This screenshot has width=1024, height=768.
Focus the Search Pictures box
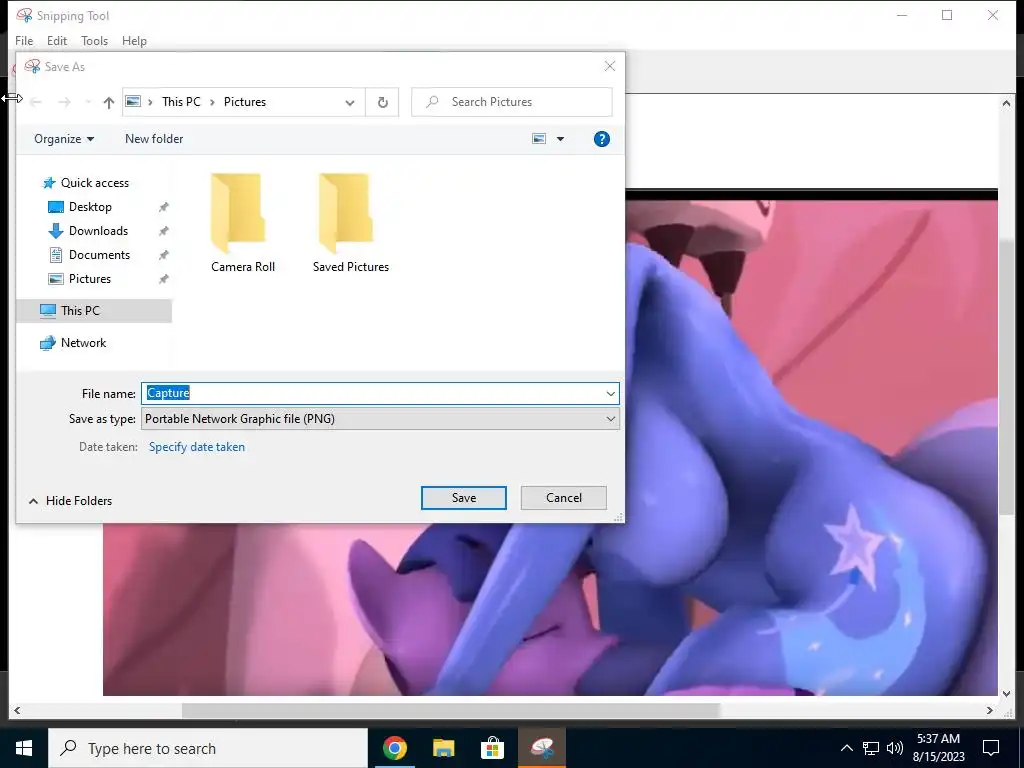(x=512, y=102)
